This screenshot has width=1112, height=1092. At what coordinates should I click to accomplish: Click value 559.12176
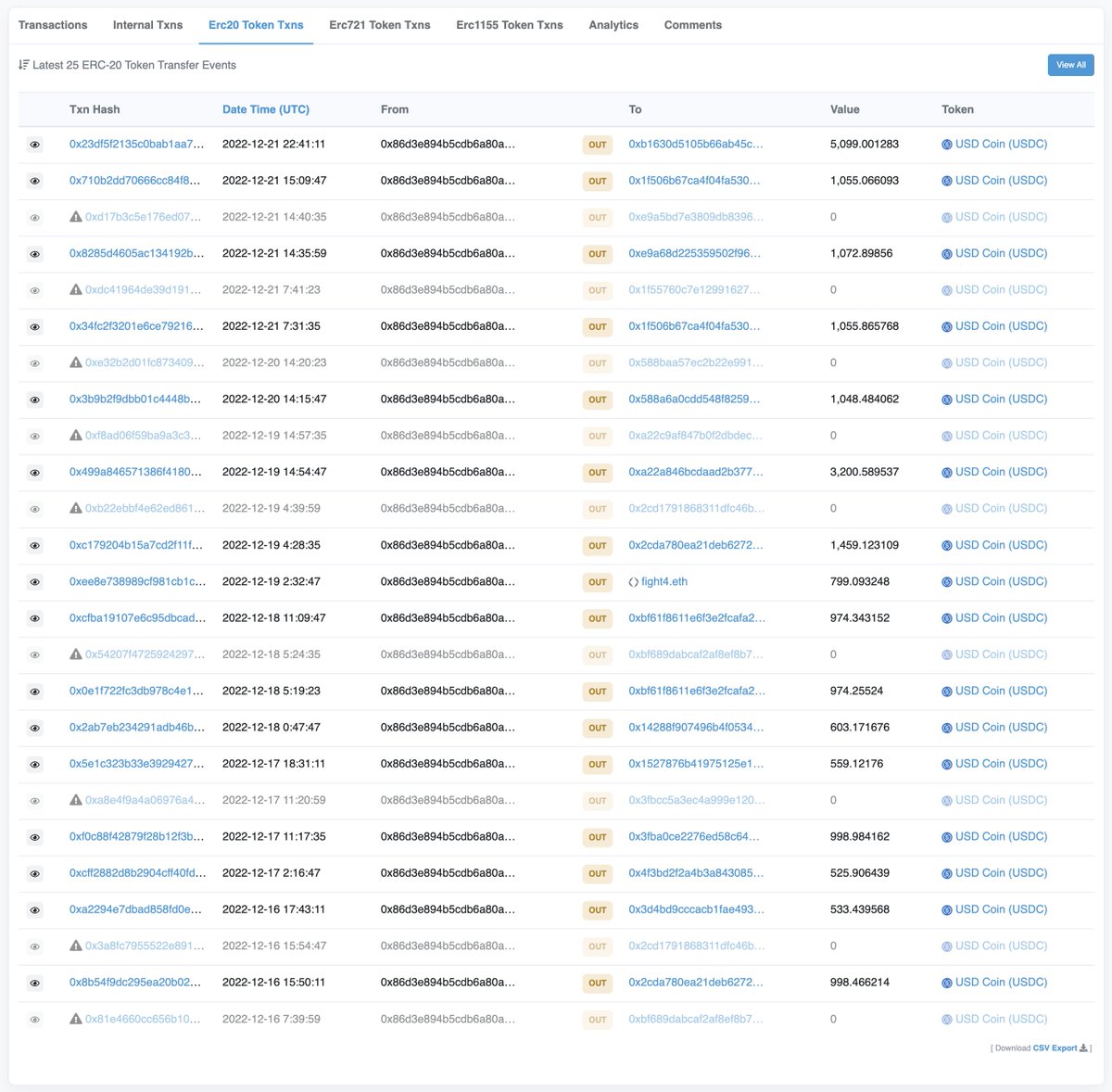[x=857, y=764]
